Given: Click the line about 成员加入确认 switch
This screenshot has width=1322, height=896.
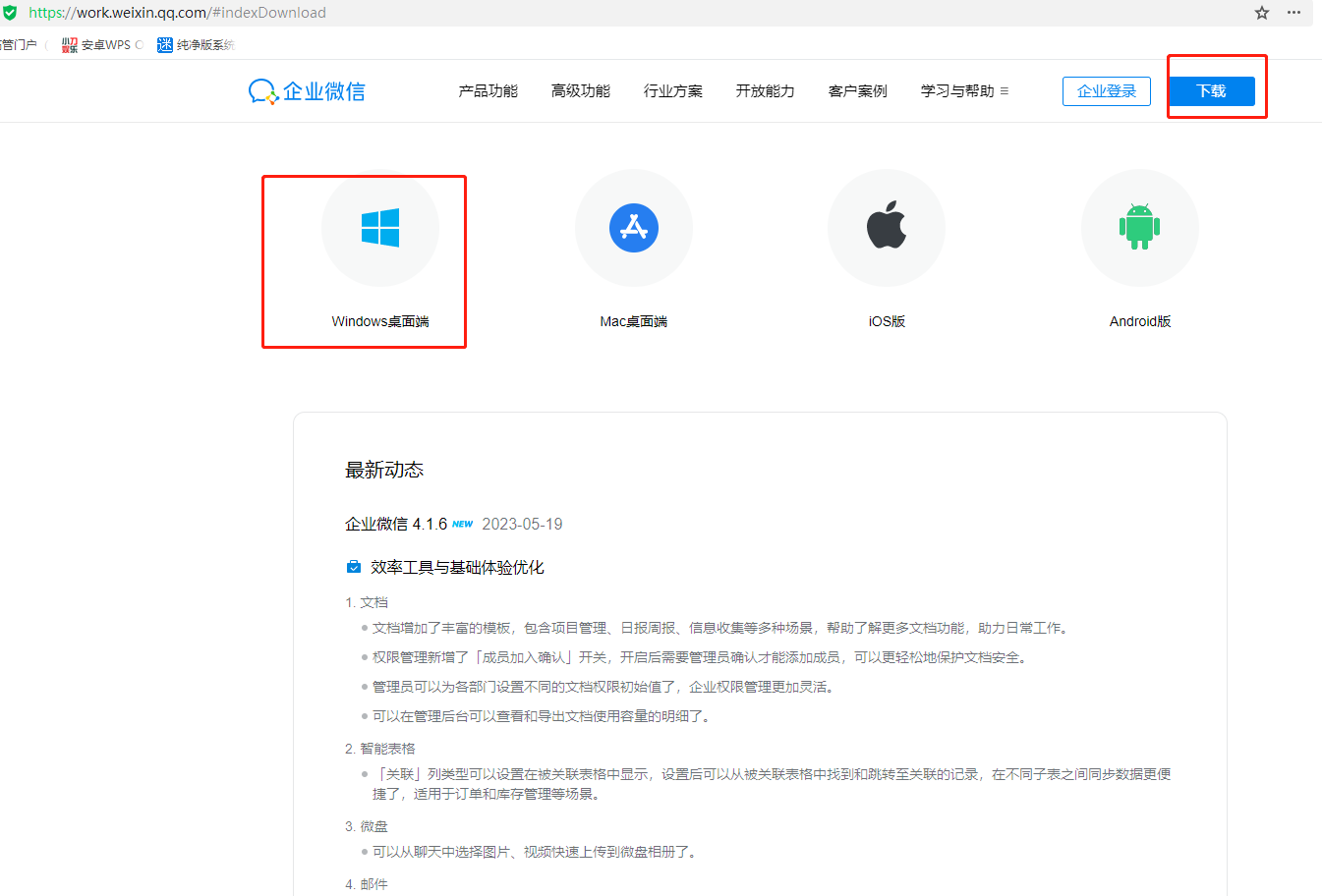Looking at the screenshot, I should [700, 657].
